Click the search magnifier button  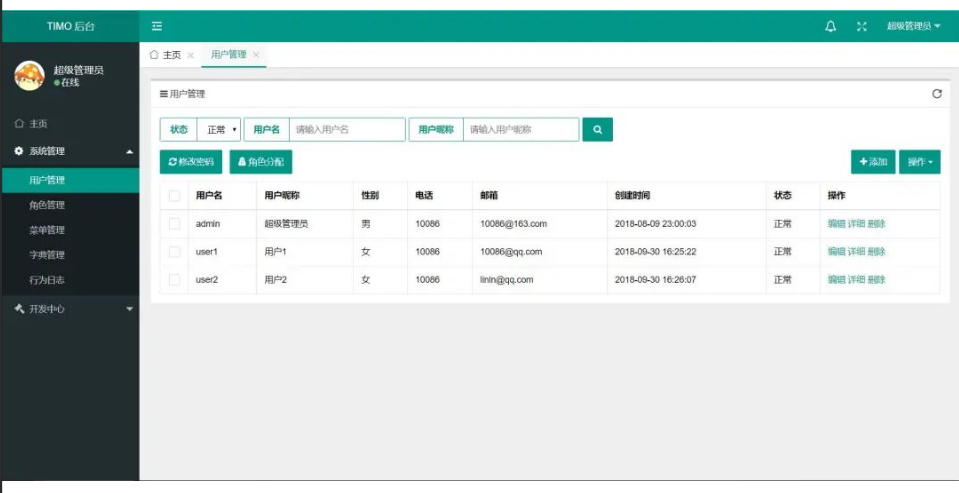click(598, 130)
